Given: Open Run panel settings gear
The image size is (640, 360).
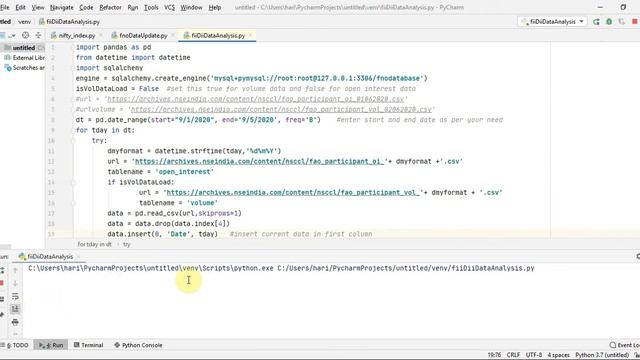Looking at the screenshot, I should pos(637,256).
